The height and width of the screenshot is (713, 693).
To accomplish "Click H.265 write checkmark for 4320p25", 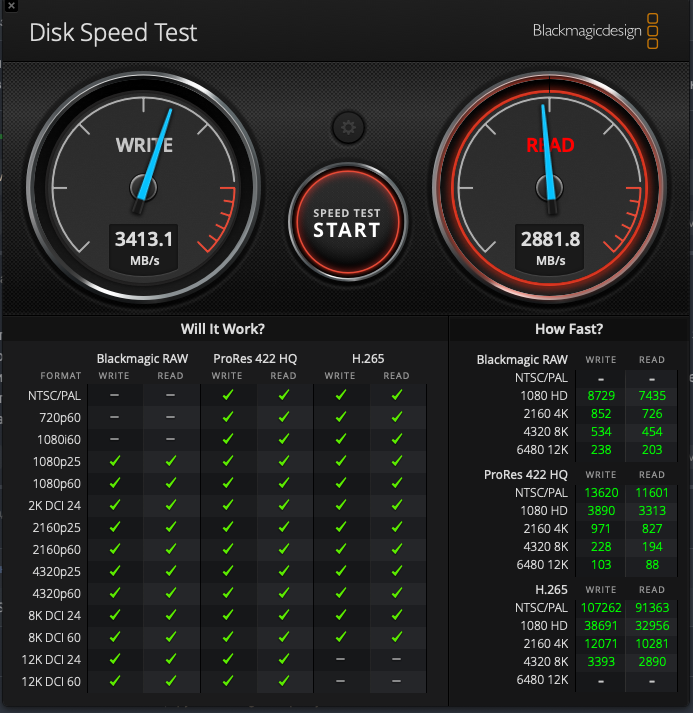I will tap(341, 571).
